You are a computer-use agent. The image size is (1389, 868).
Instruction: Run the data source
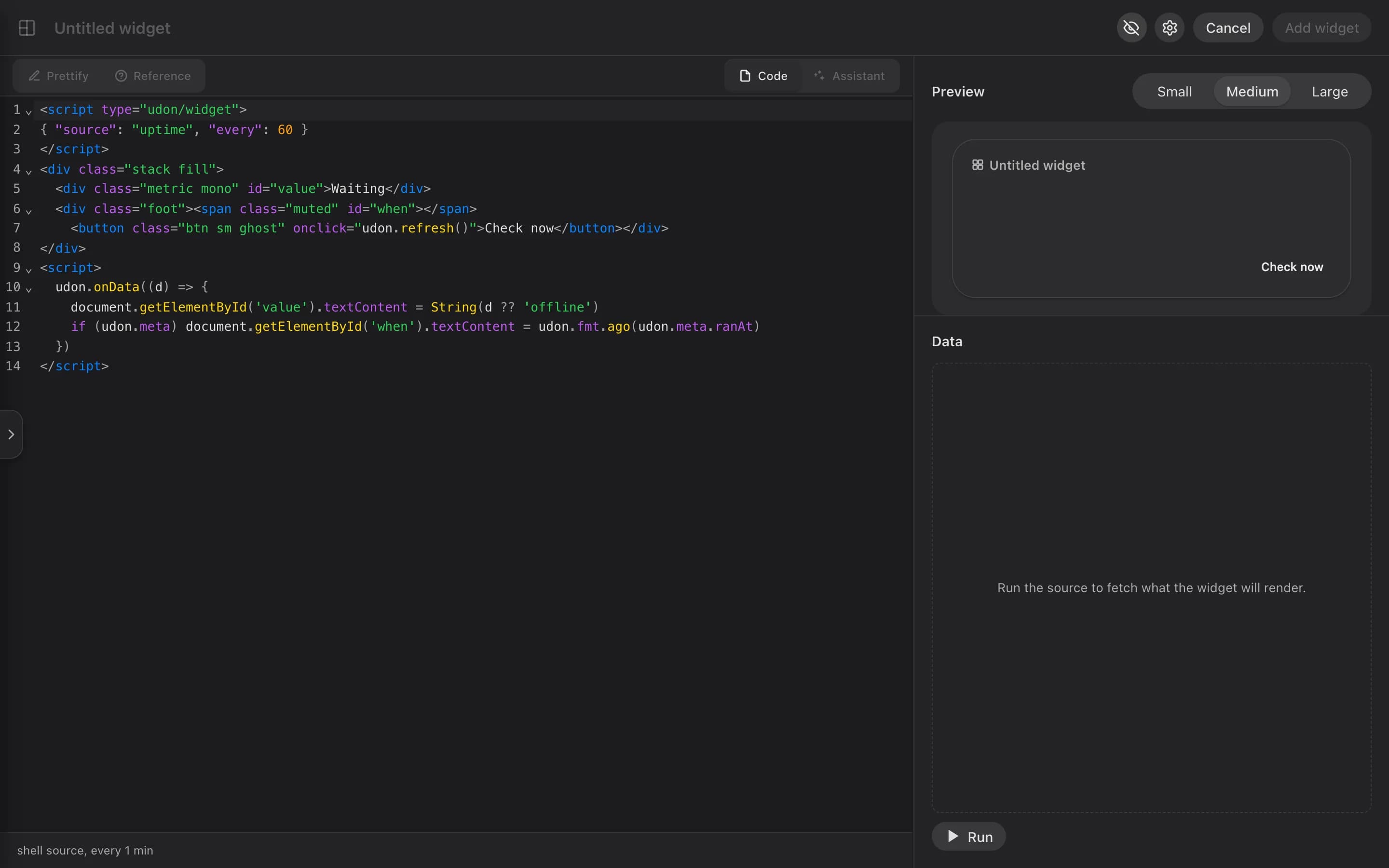pyautogui.click(x=969, y=837)
